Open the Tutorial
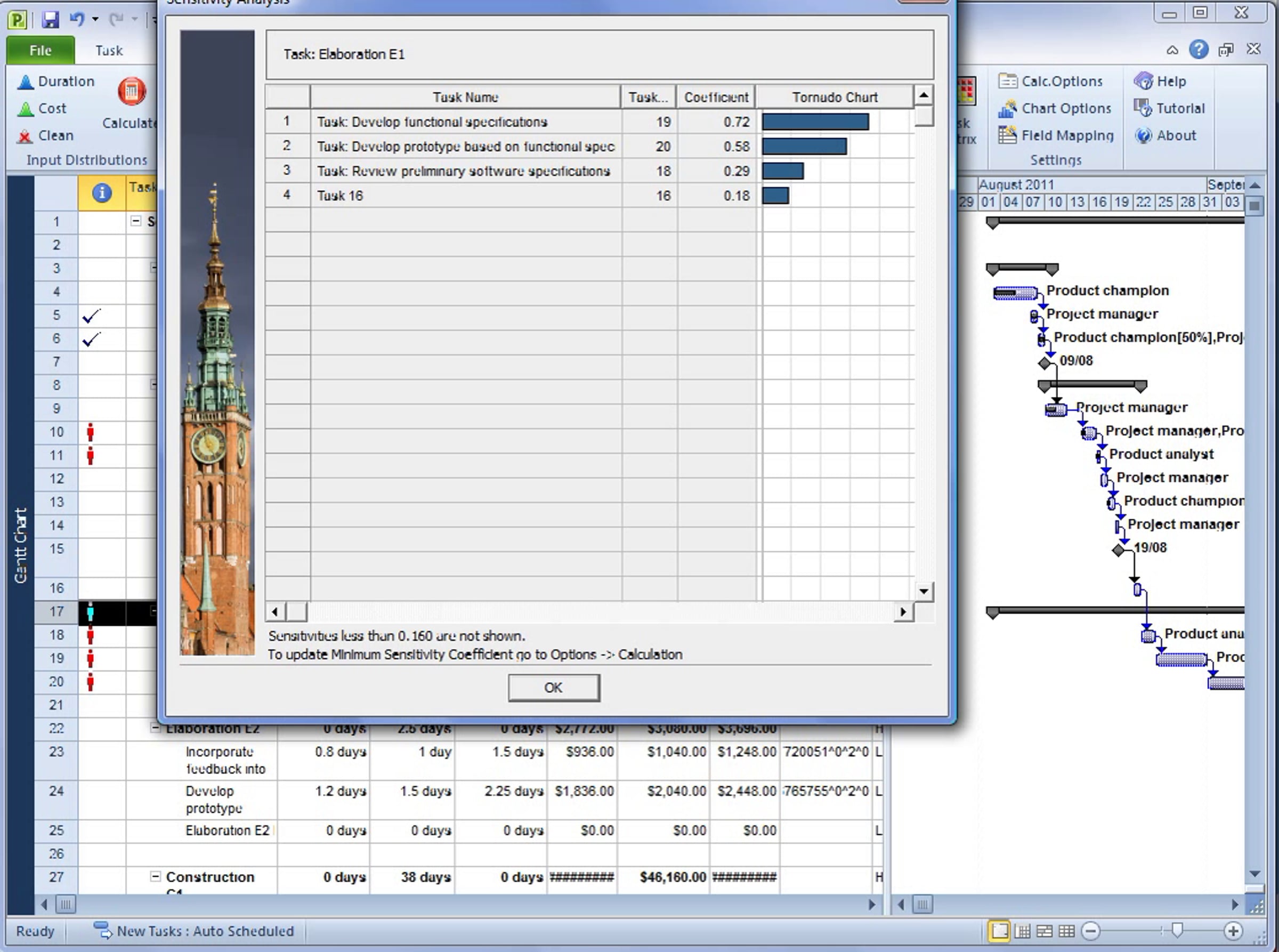 pos(1169,108)
